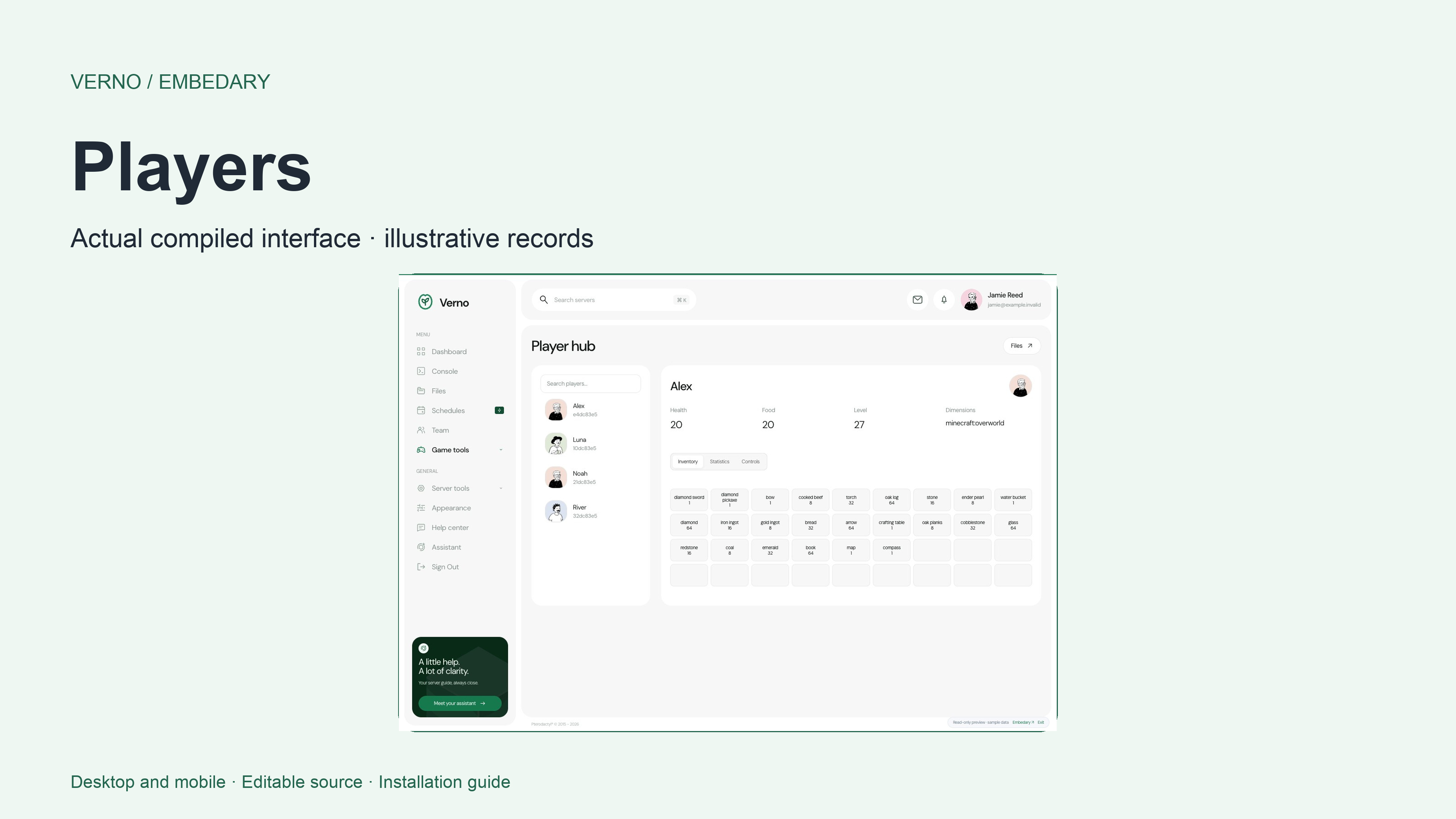Screen dimensions: 1456x819
Task: Click the Team people icon
Action: point(420,430)
